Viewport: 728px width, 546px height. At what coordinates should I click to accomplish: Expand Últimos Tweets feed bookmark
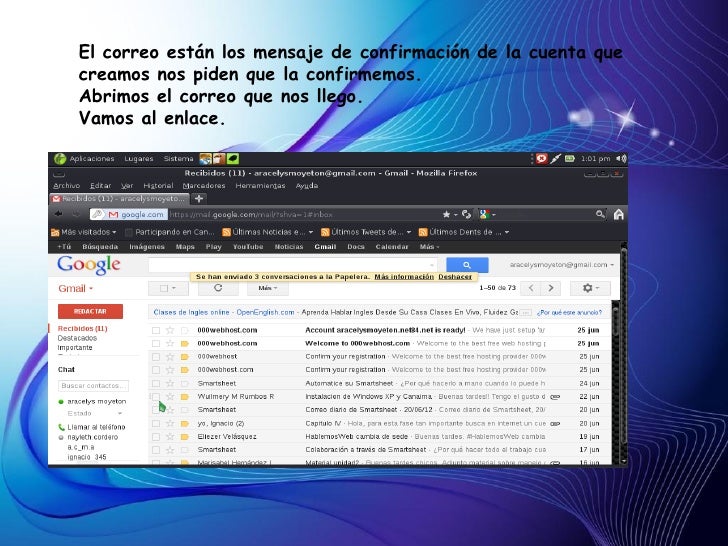click(x=366, y=232)
